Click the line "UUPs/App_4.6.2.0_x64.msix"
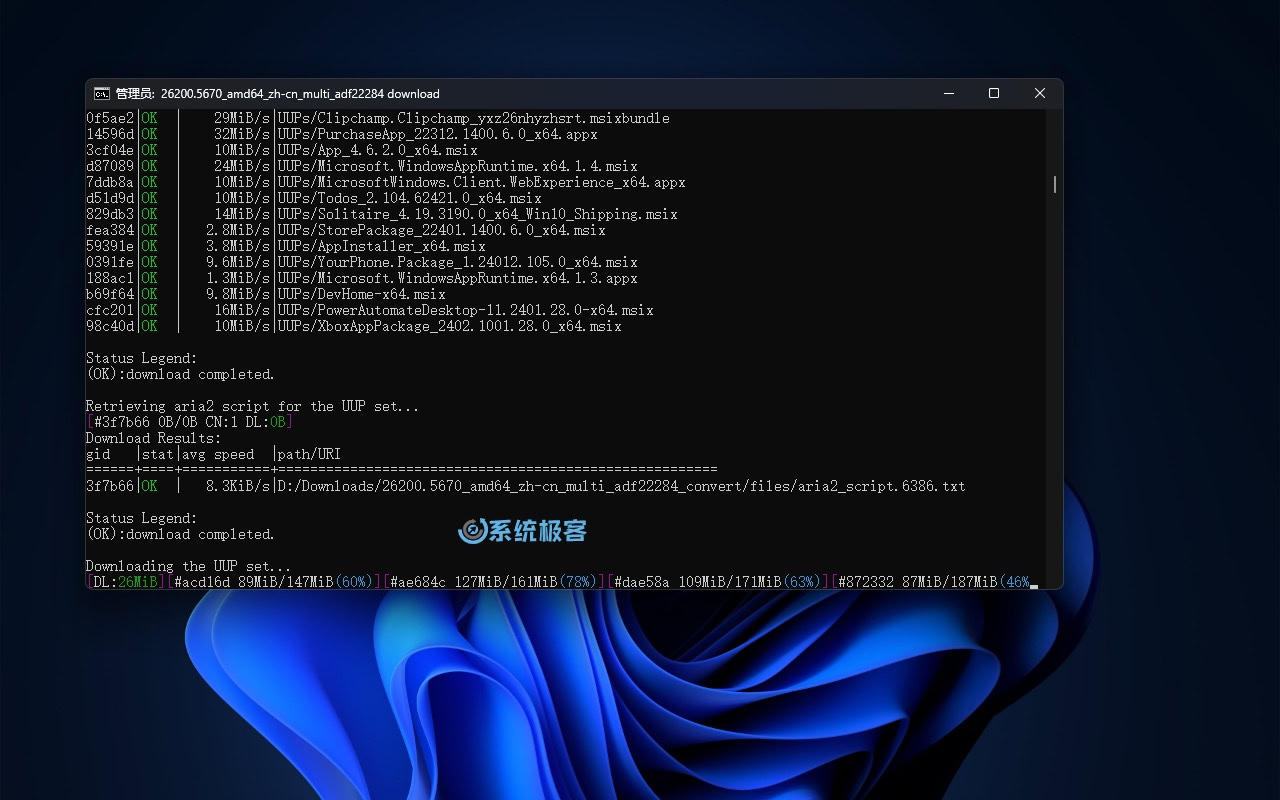The height and width of the screenshot is (800, 1280). [378, 150]
